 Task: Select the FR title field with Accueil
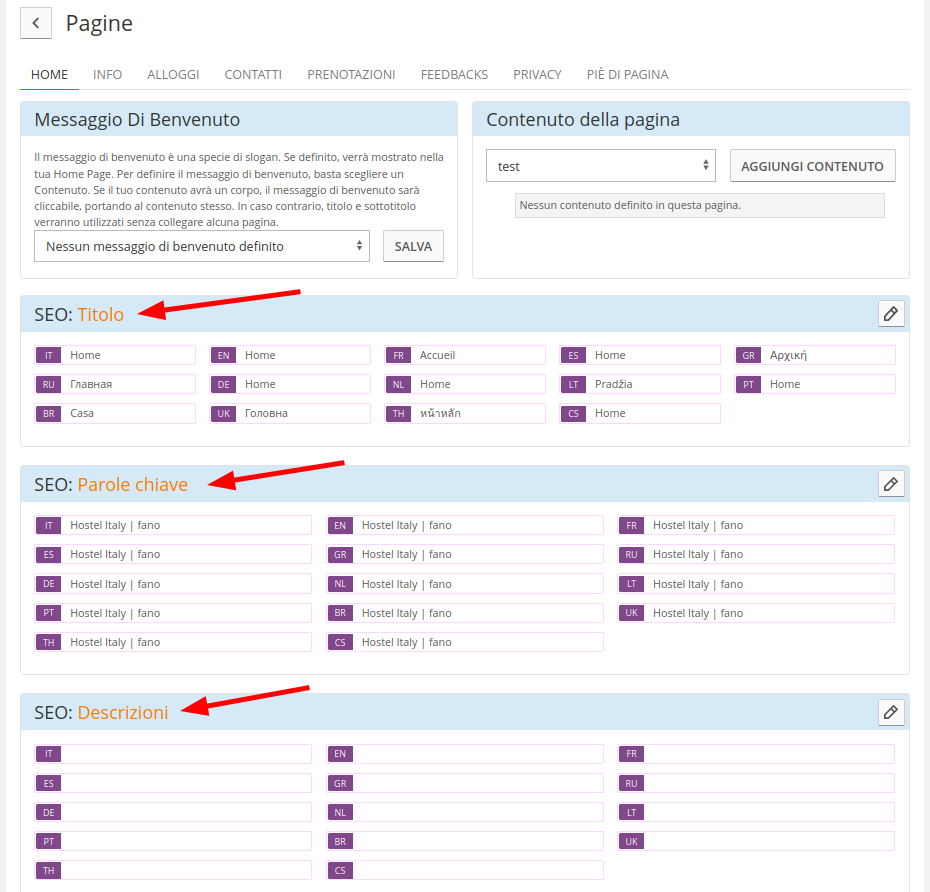(x=480, y=355)
